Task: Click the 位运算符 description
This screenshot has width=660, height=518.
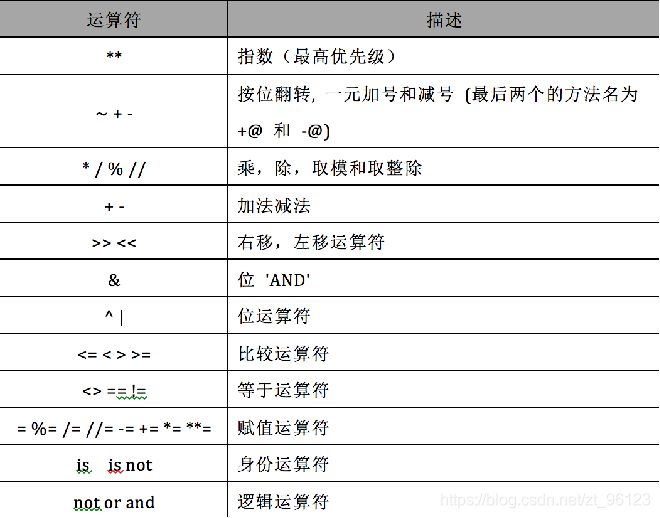Action: coord(274,316)
